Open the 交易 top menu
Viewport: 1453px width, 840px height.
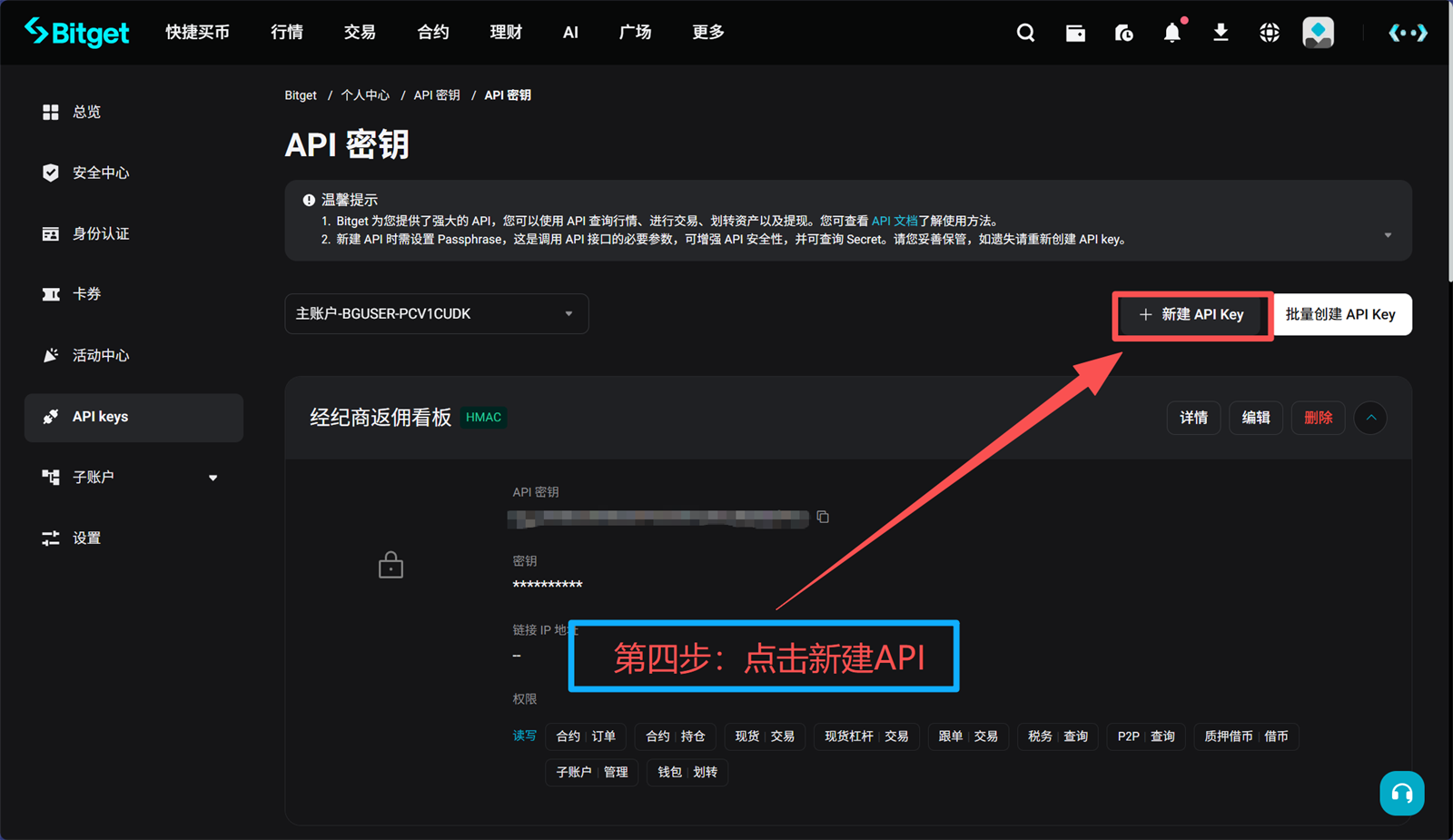click(360, 32)
